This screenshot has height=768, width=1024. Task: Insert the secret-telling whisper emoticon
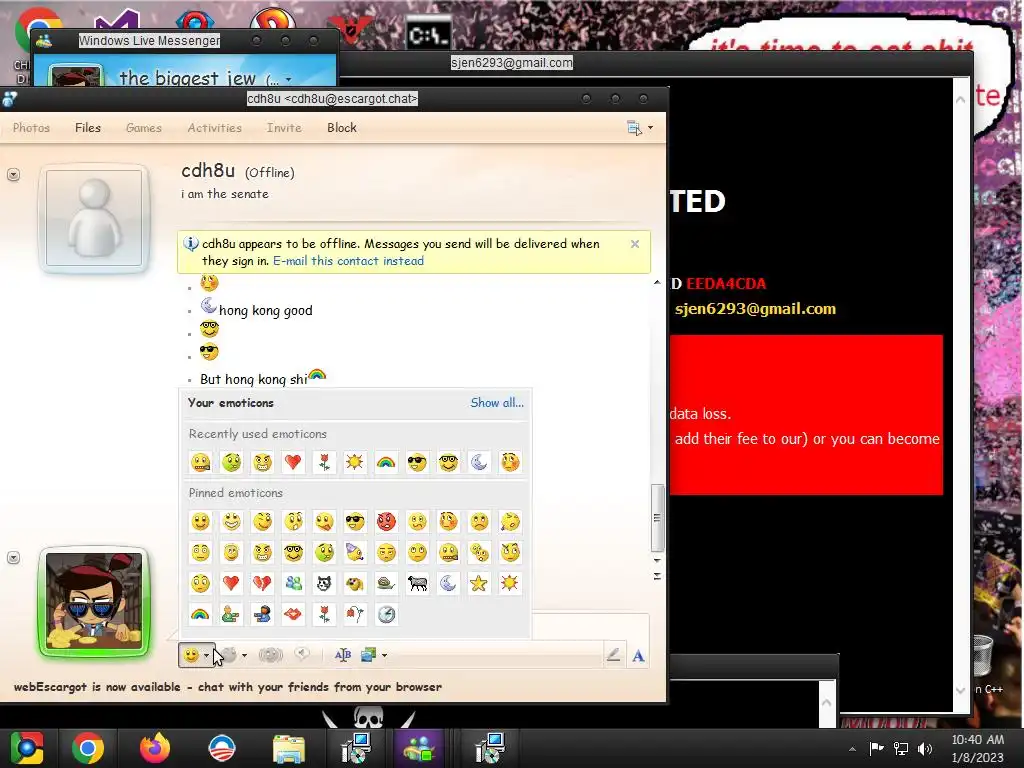(x=479, y=552)
